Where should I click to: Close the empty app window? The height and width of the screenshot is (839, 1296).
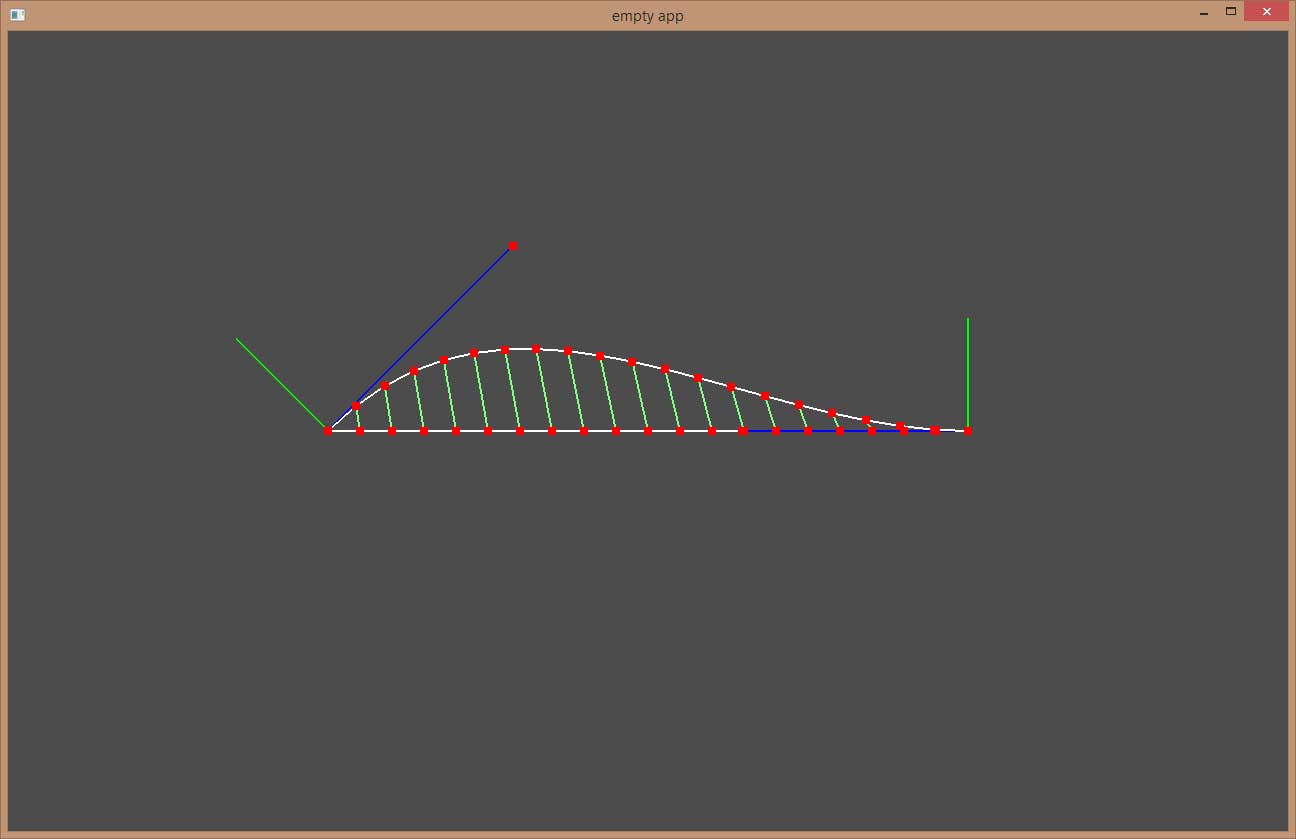(x=1266, y=13)
